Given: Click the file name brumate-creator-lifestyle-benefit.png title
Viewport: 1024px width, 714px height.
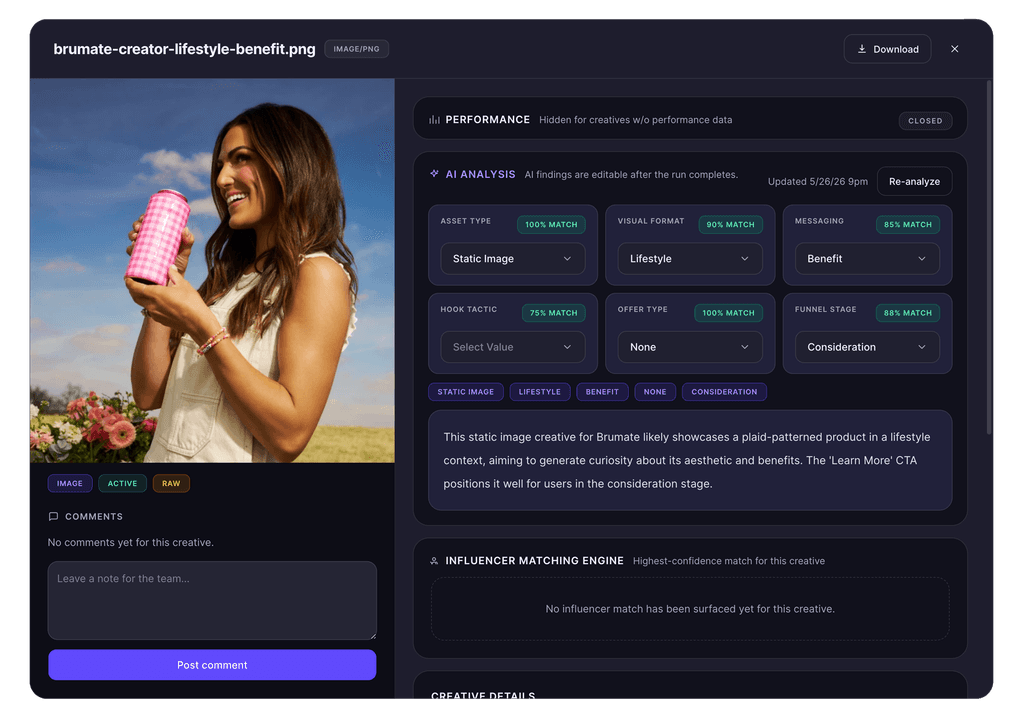Looking at the screenshot, I should [184, 49].
